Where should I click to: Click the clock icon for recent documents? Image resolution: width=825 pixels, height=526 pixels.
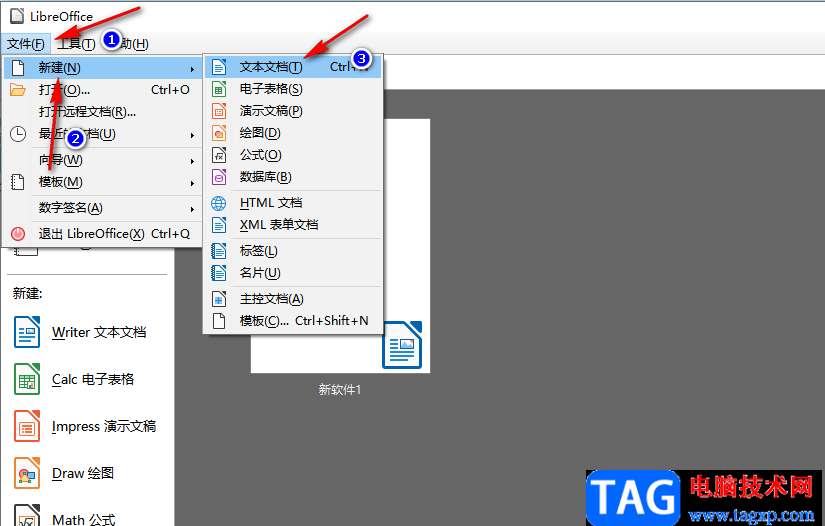coord(18,134)
